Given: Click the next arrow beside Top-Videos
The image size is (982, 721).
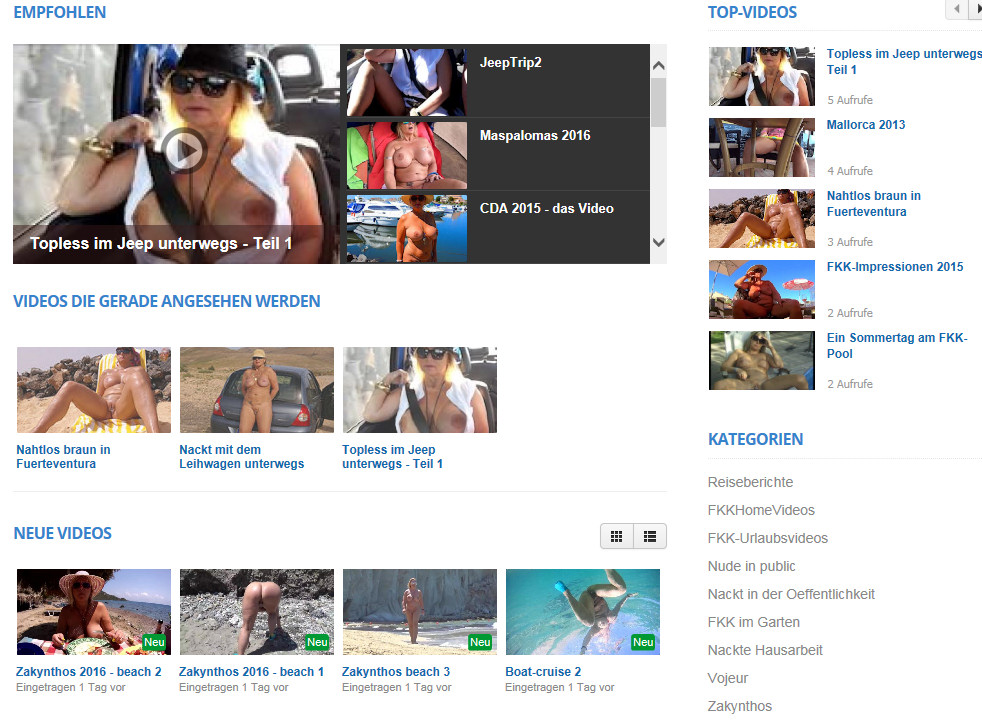Looking at the screenshot, I should [976, 9].
